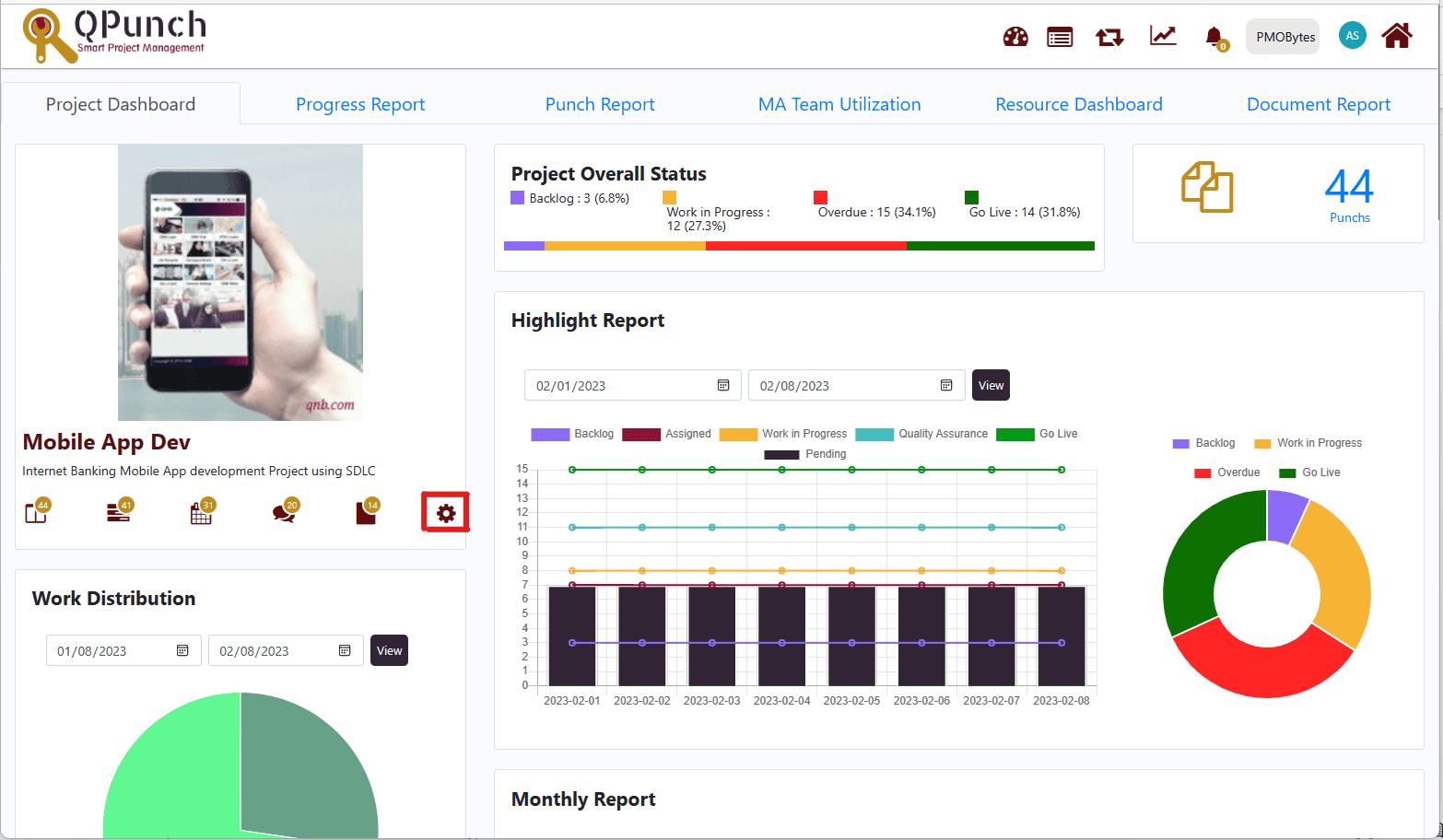Click View button in Highlight Report
1443x840 pixels.
991,385
